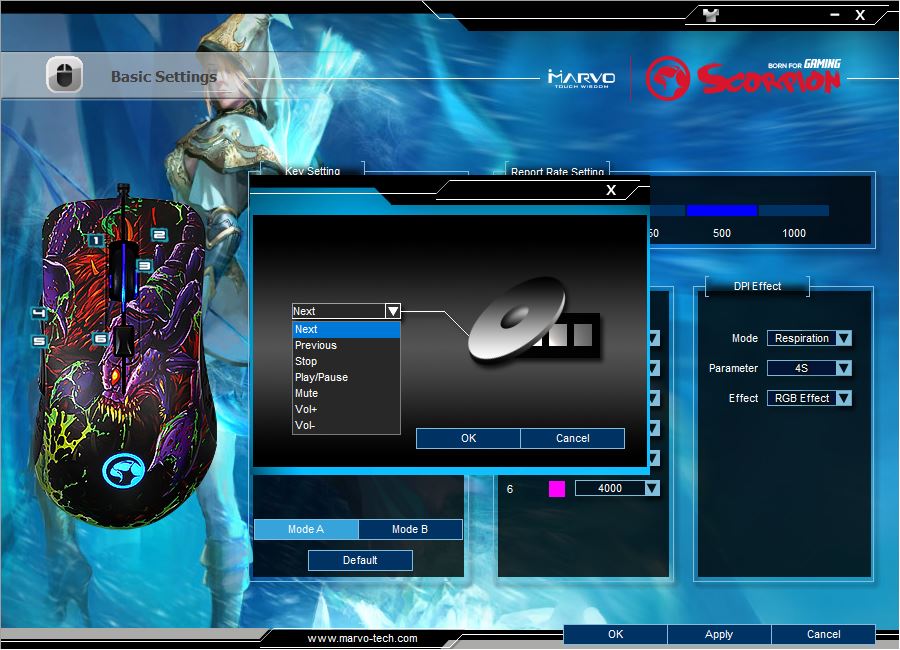Choose Mute in the dropdown list

tap(306, 393)
